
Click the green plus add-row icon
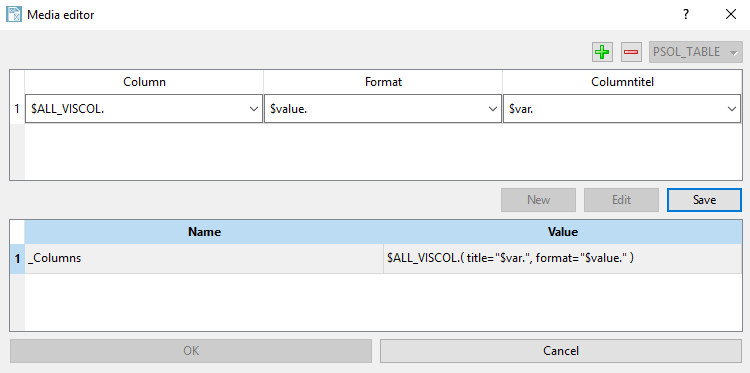(x=602, y=52)
